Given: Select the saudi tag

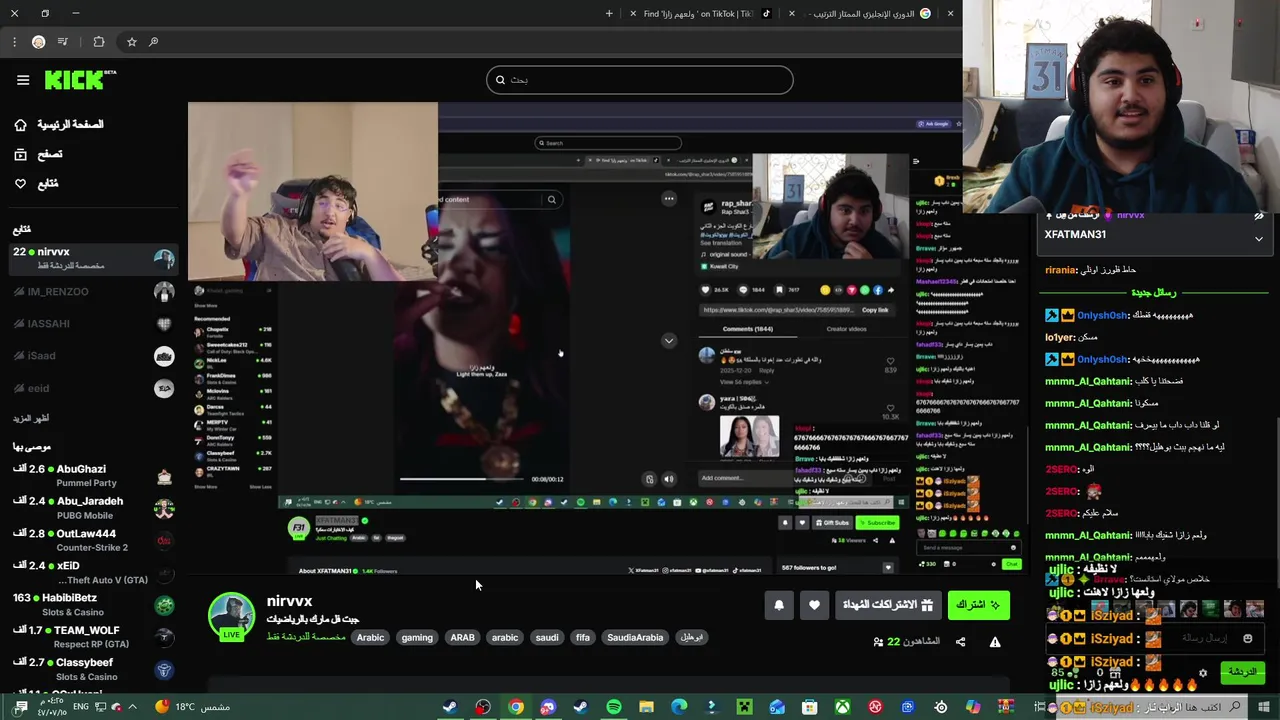Looking at the screenshot, I should tap(547, 638).
